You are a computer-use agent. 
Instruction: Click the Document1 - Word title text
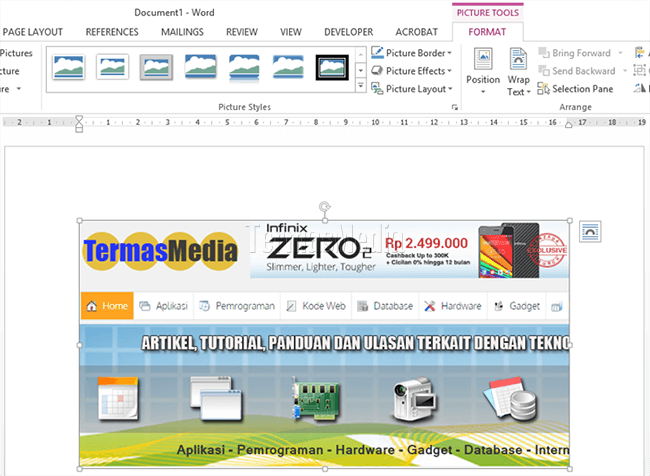(174, 12)
